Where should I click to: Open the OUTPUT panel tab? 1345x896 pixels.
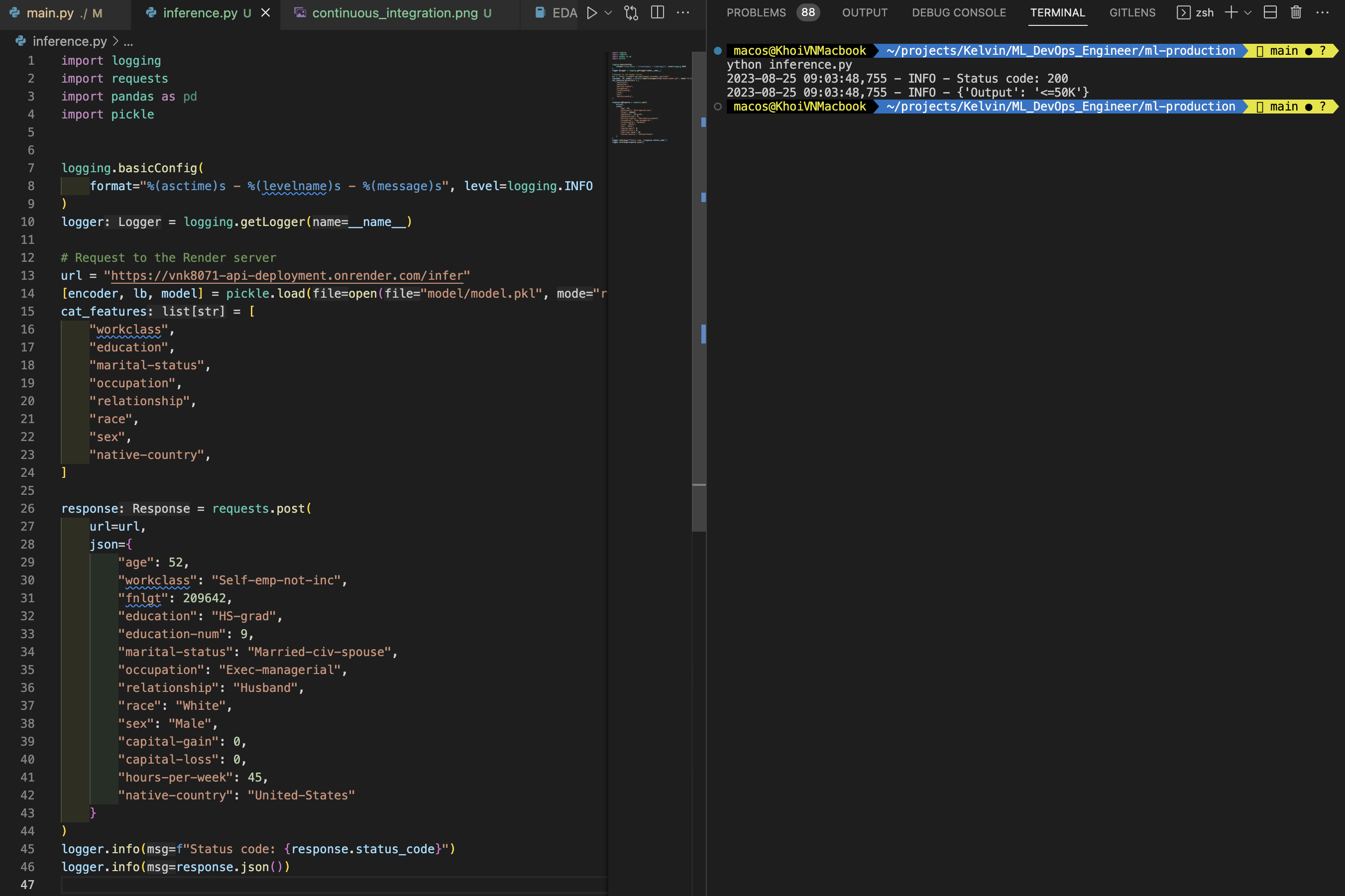tap(865, 12)
